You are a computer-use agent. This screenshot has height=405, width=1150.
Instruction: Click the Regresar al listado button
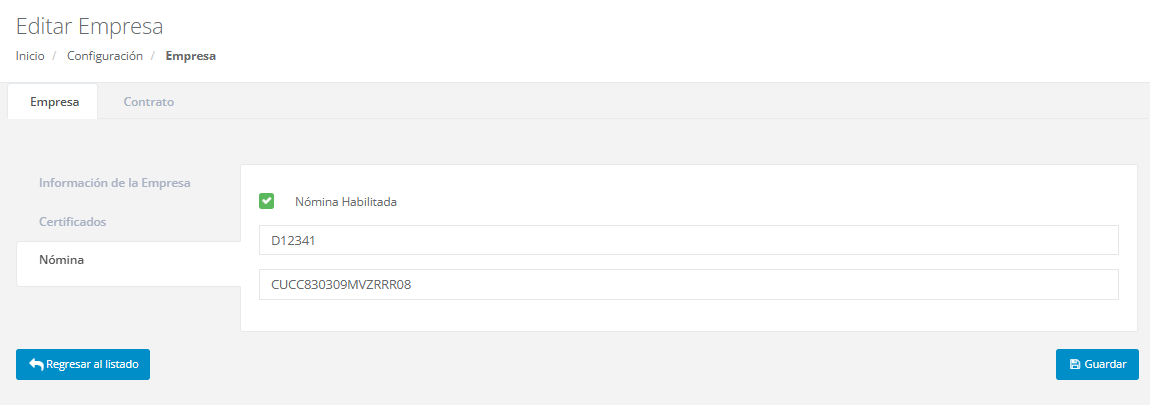tap(83, 365)
